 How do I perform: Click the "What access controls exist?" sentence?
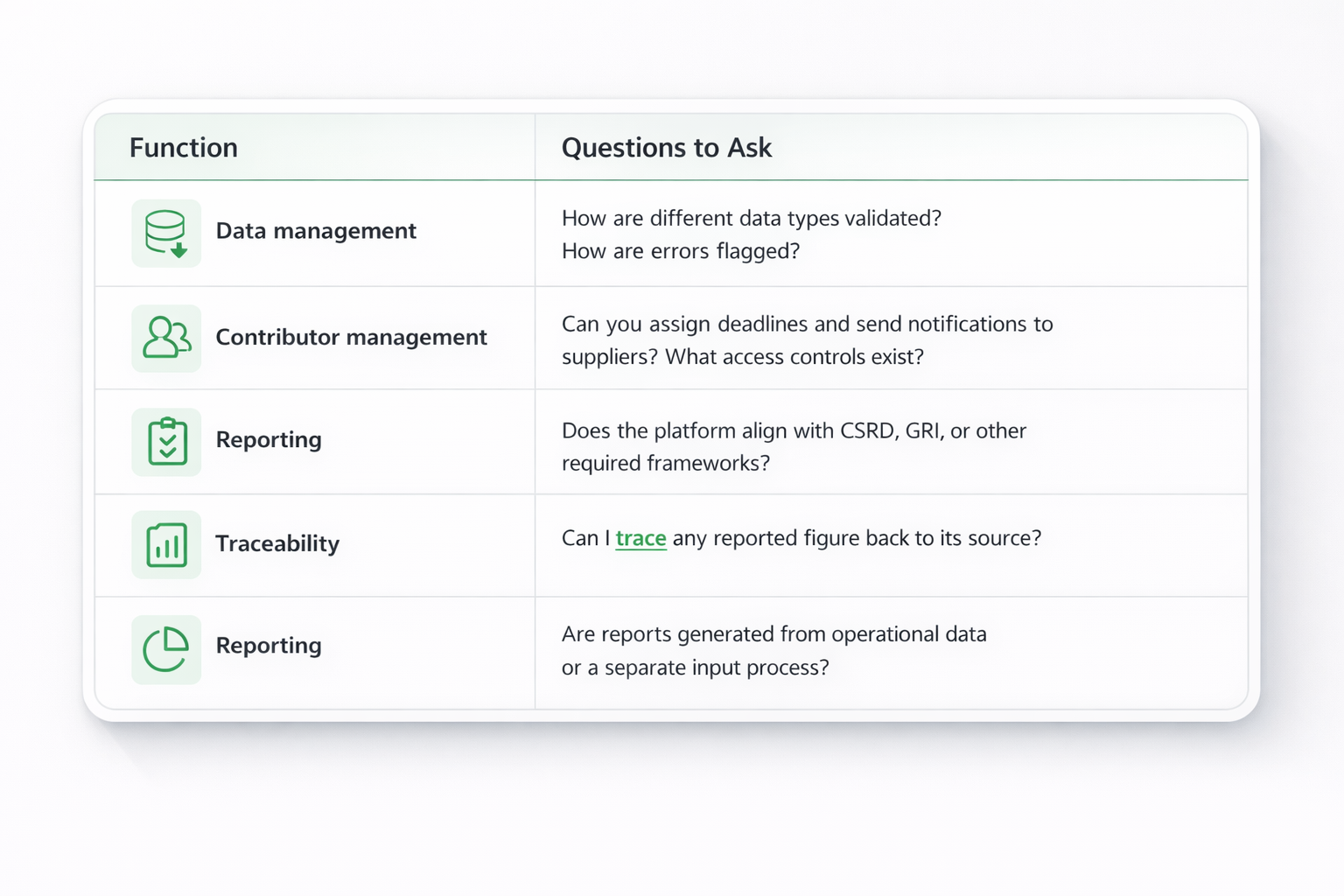click(794, 357)
